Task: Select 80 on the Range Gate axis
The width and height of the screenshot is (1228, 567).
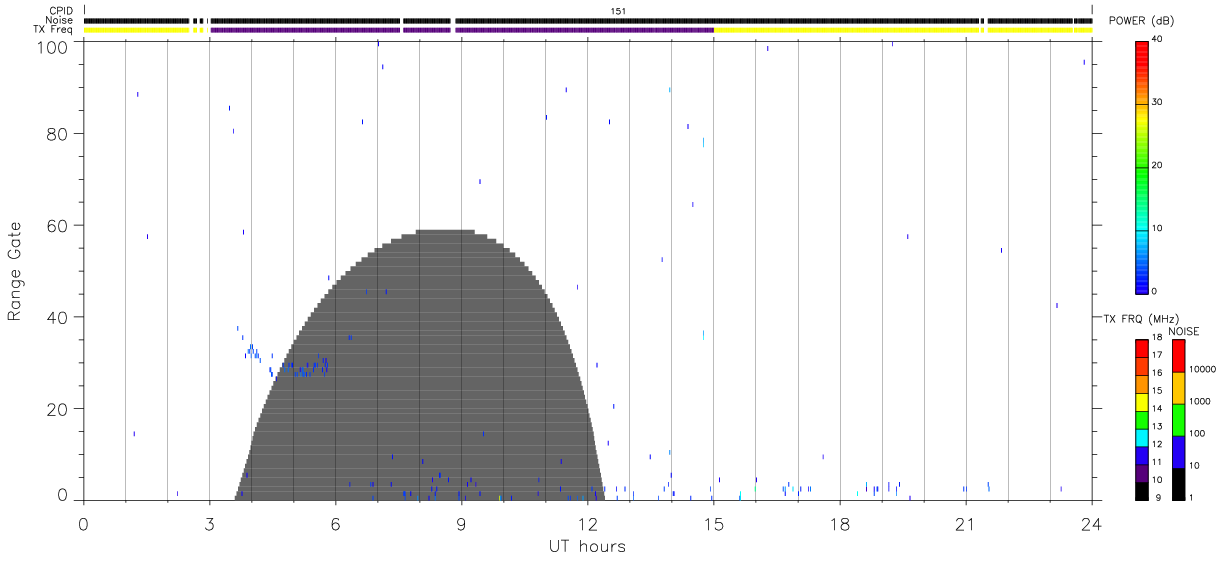Action: point(56,133)
